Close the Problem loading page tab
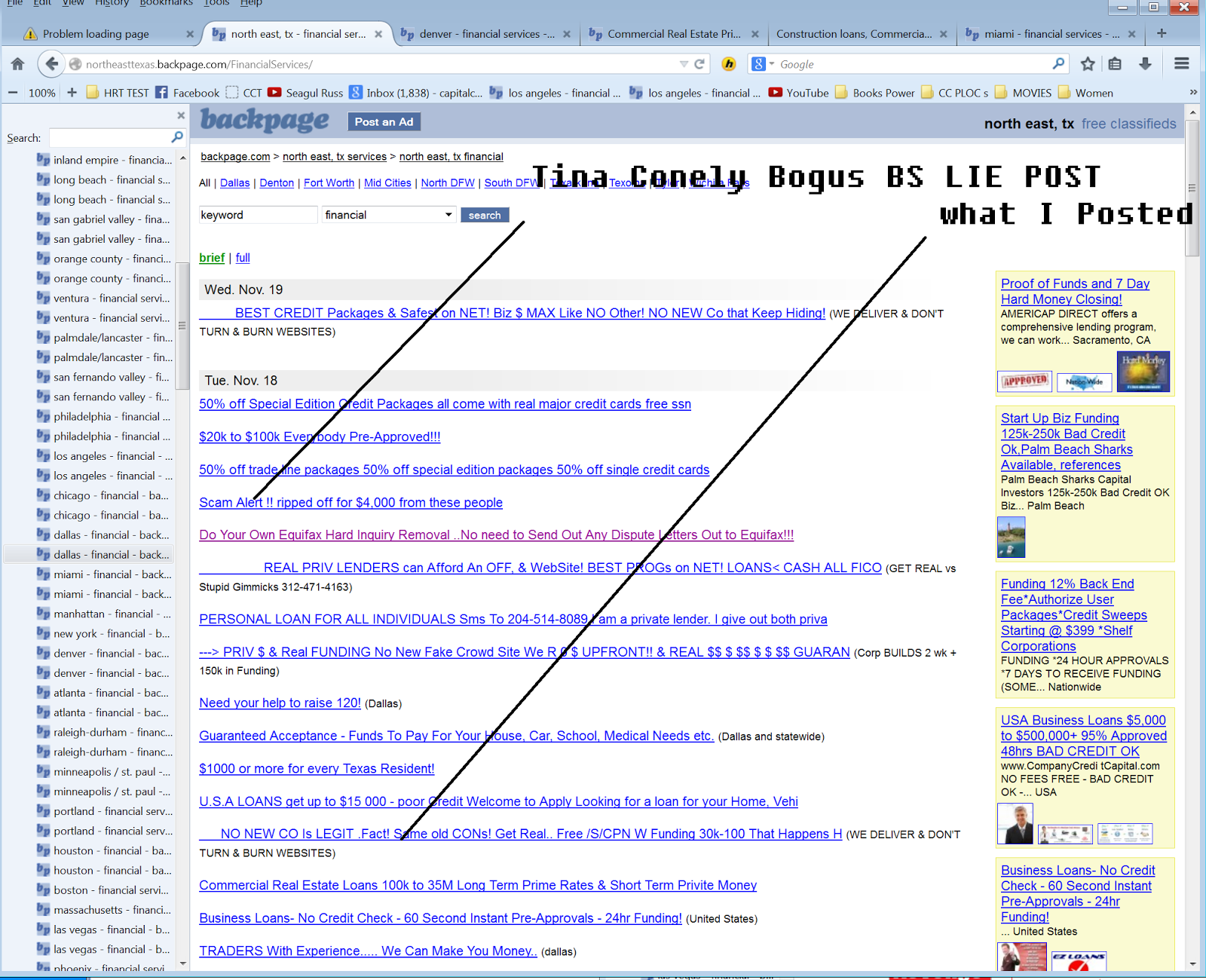The width and height of the screenshot is (1206, 980). point(190,34)
